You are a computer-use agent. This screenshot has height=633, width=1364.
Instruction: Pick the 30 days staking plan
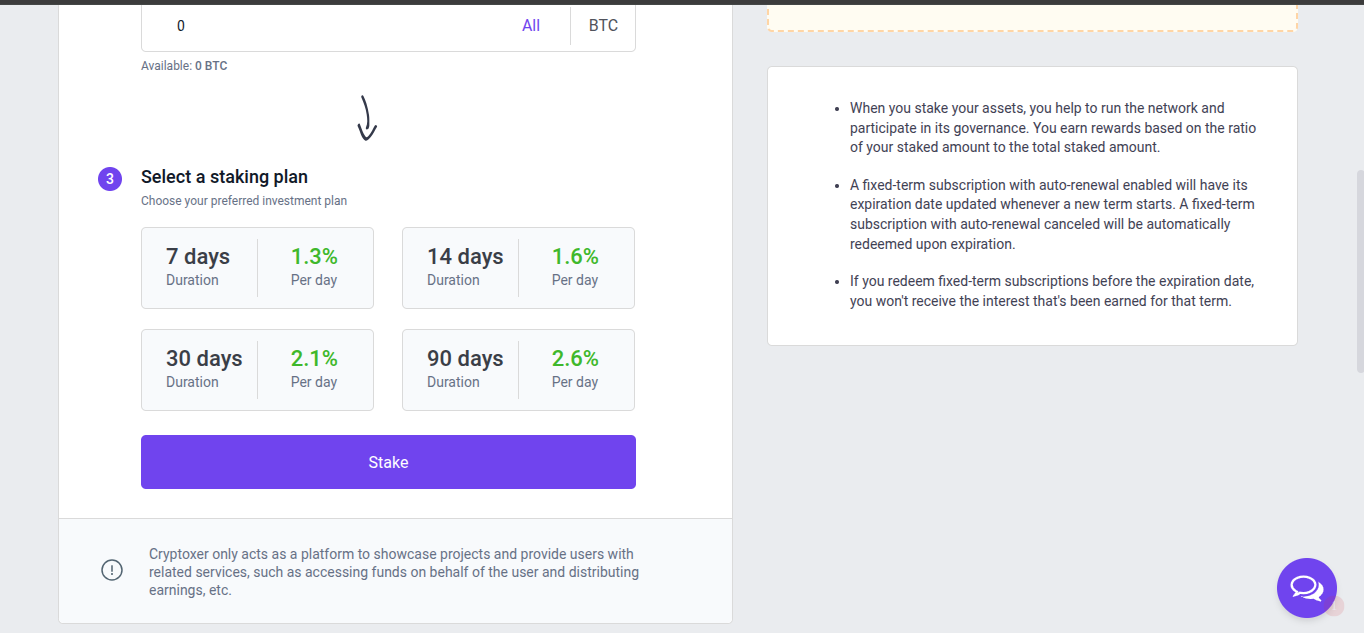point(257,370)
